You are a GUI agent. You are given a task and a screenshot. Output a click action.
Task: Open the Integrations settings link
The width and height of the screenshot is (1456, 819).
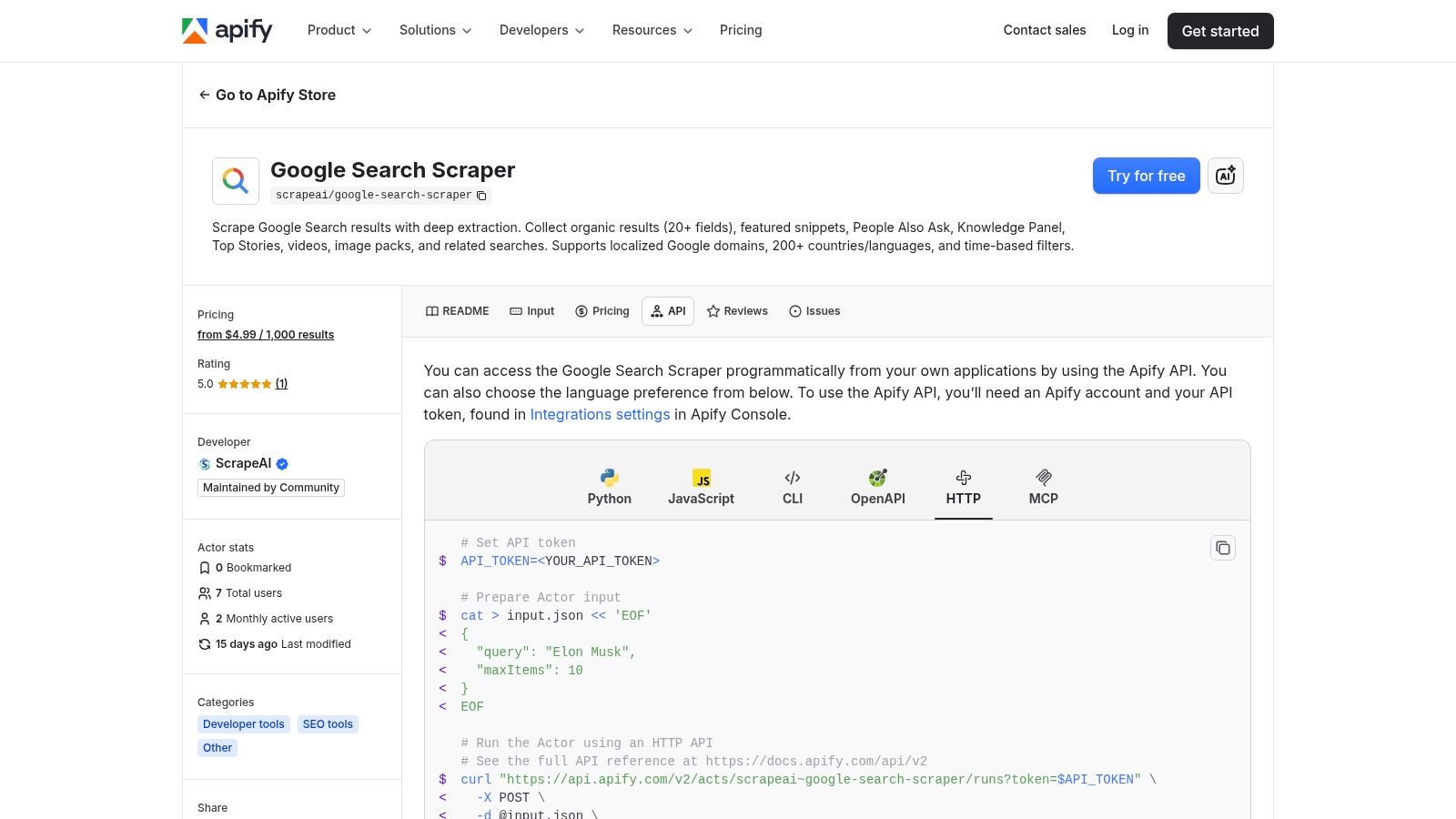(600, 414)
